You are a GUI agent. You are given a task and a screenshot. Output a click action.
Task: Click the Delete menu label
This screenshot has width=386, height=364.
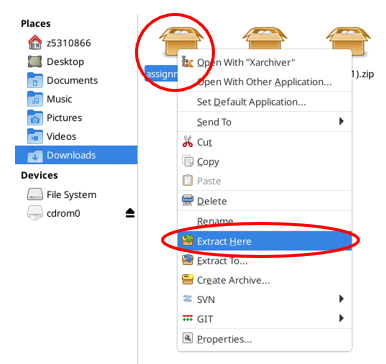(x=212, y=201)
